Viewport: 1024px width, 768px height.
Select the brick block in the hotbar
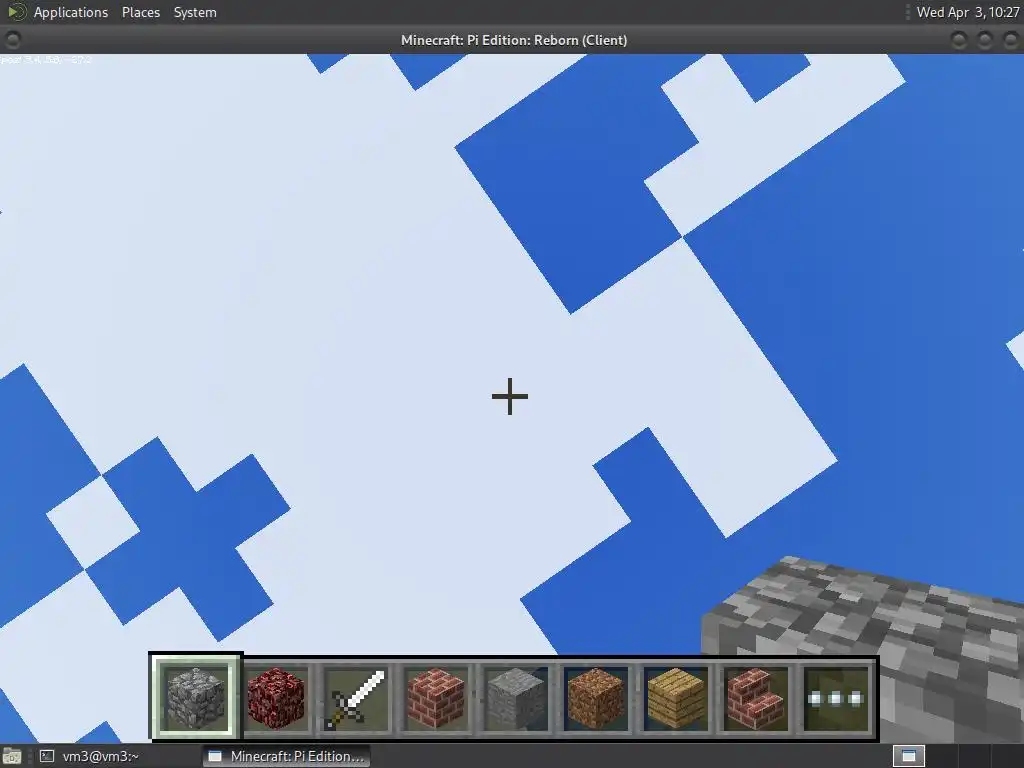click(436, 697)
